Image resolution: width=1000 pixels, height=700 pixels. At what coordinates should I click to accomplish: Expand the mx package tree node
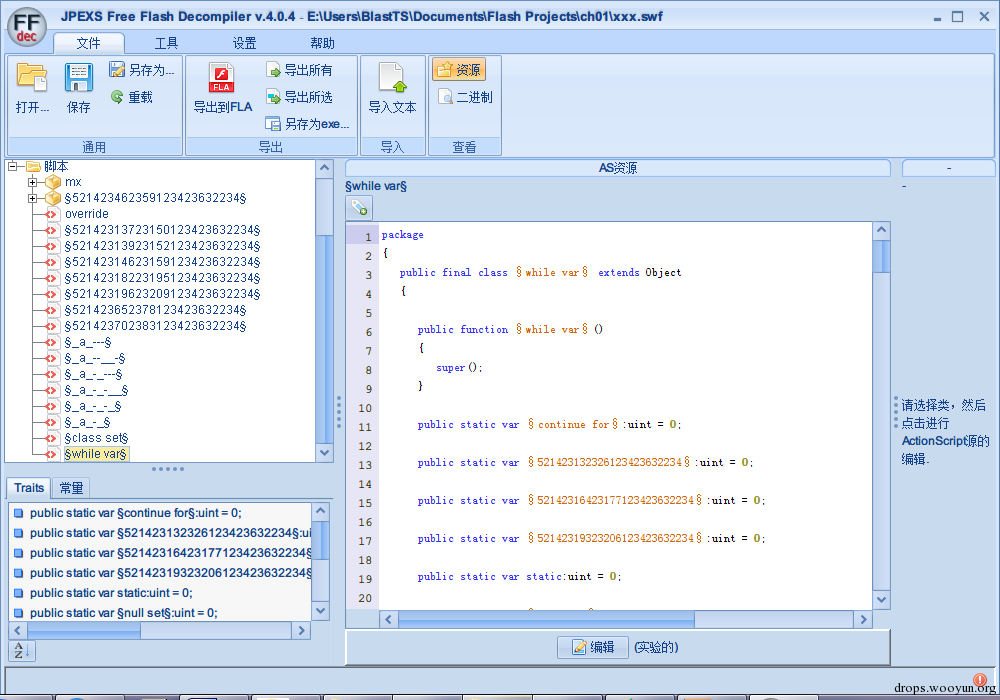pos(33,182)
